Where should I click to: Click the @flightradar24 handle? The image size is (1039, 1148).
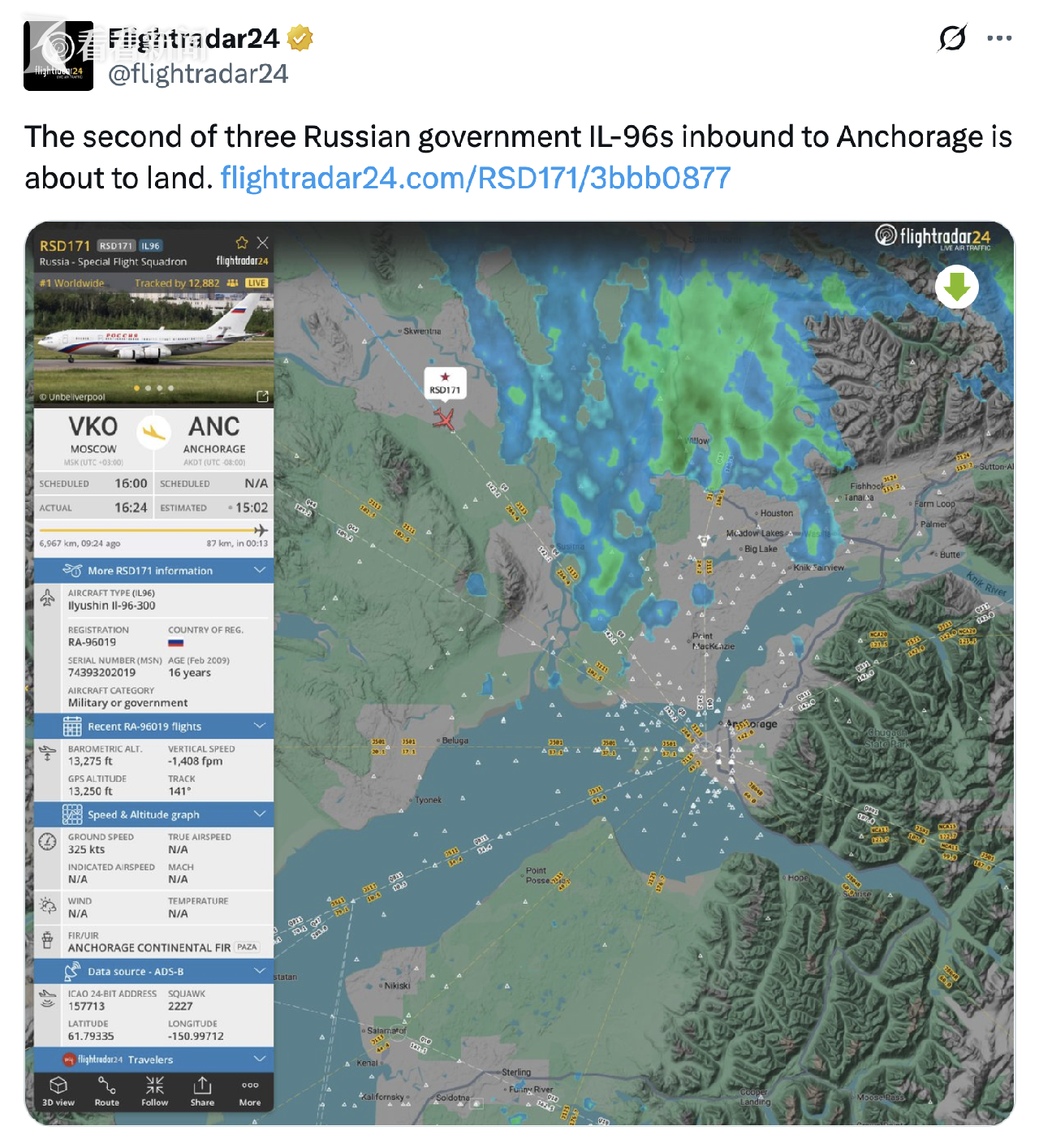pos(198,74)
